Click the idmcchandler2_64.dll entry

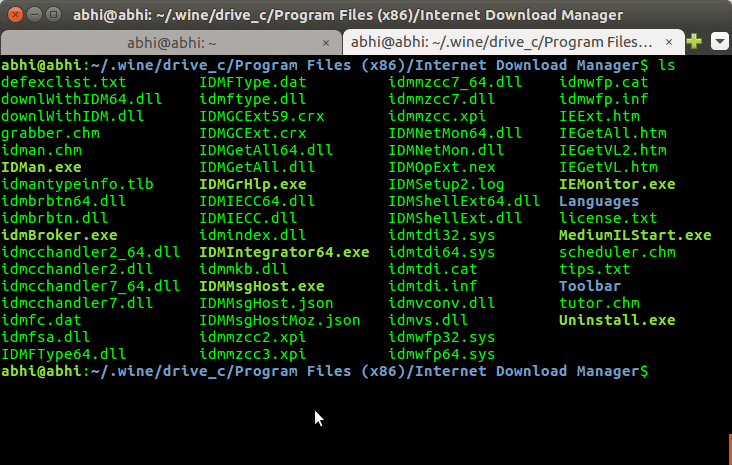[x=91, y=252]
